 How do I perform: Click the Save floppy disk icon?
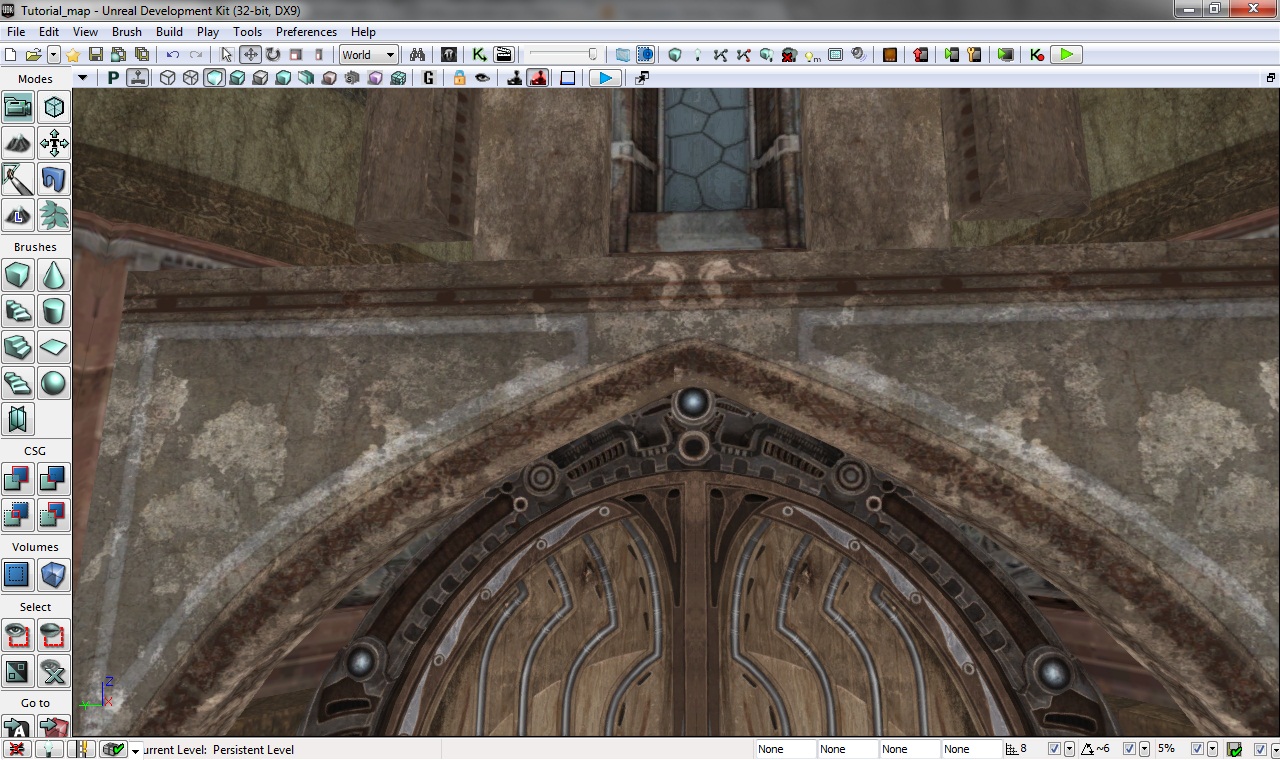pos(96,55)
